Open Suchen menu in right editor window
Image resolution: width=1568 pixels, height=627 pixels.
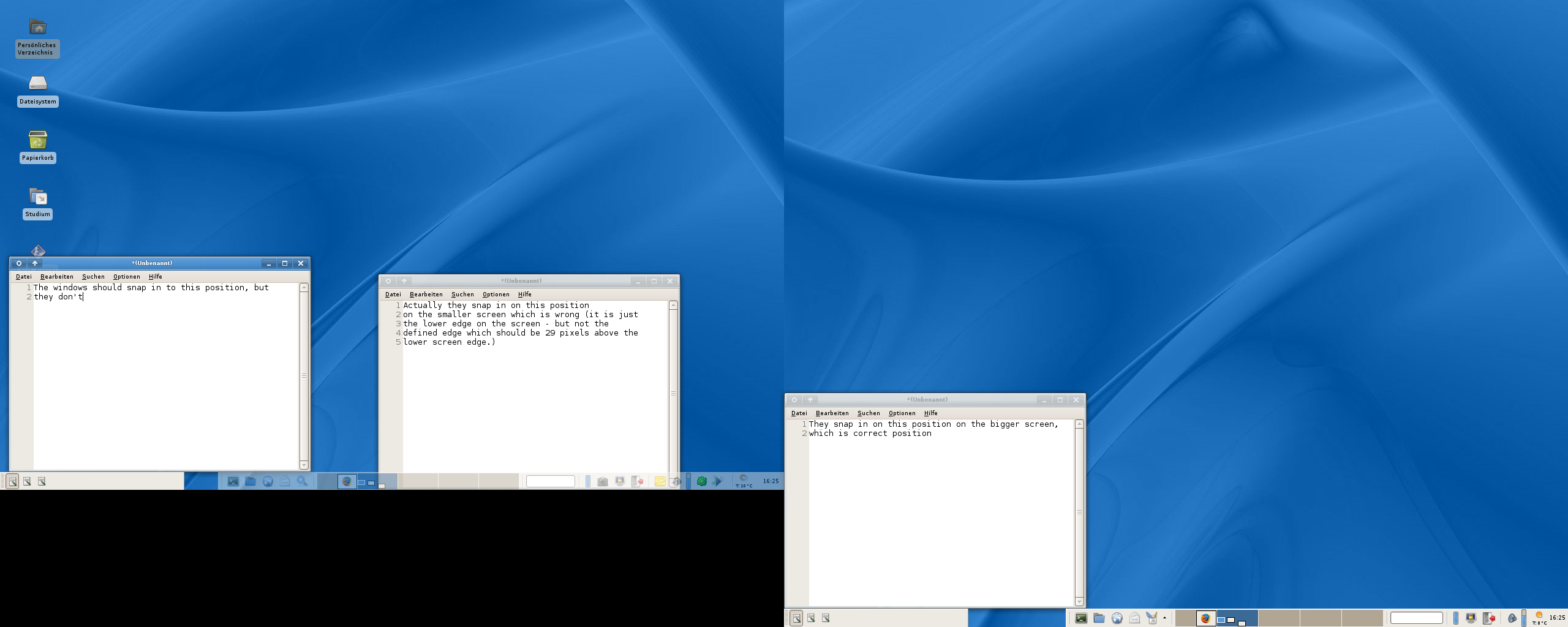pyautogui.click(x=869, y=413)
